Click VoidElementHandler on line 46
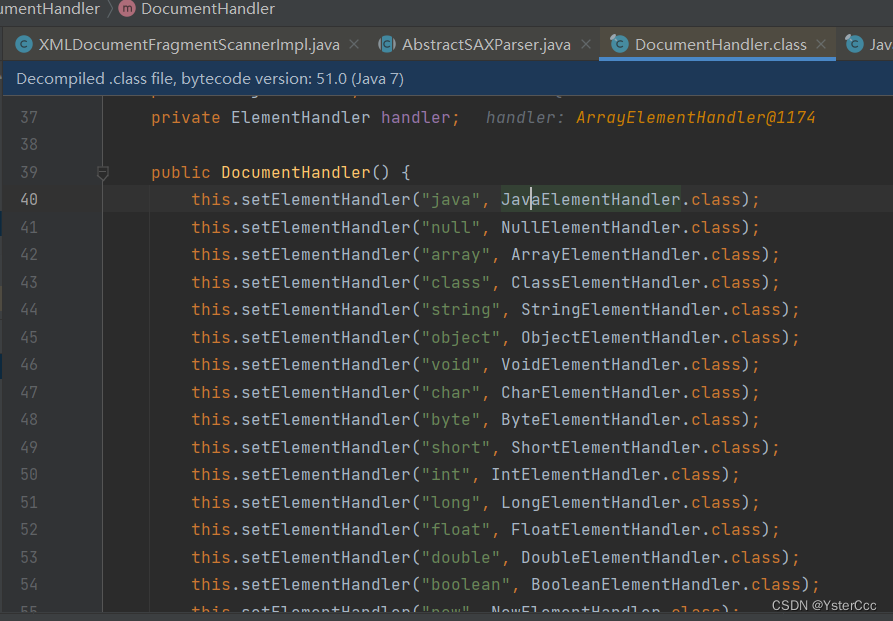 click(x=591, y=365)
